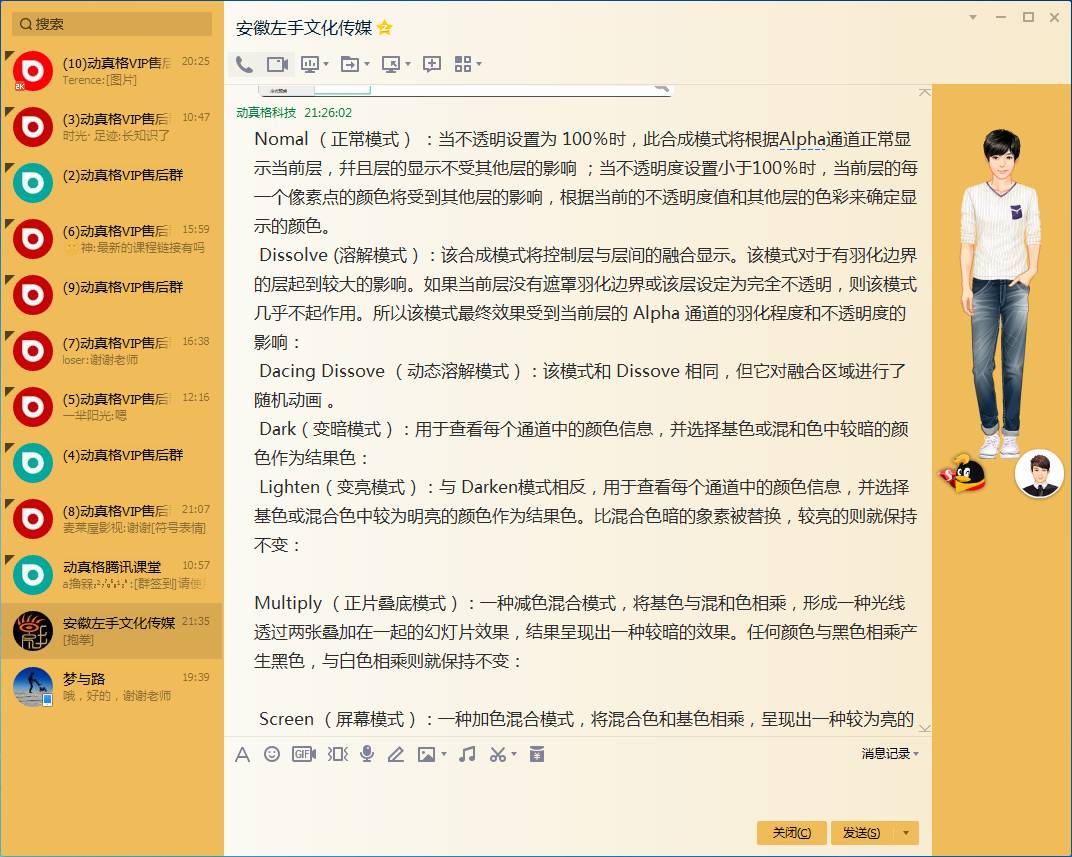Expand the remote desktop dropdown arrow
Screen dimensions: 1072x857
(408, 64)
